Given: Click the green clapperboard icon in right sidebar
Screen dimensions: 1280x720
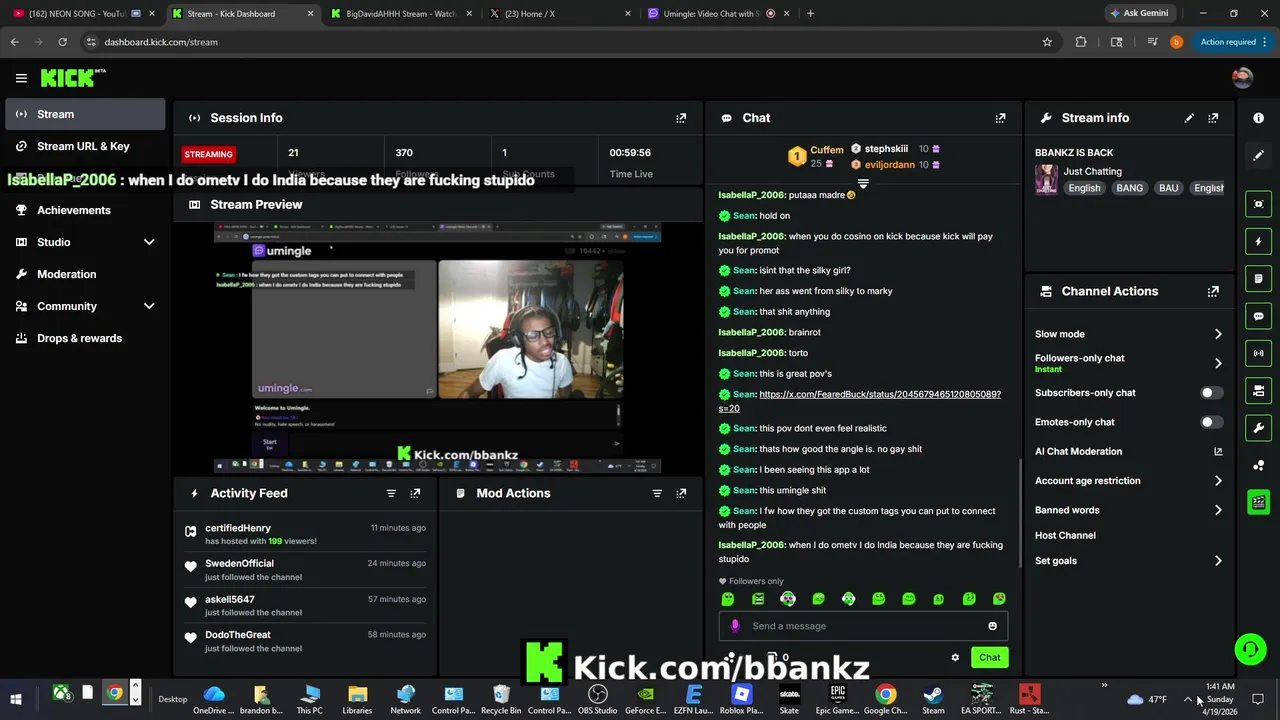Looking at the screenshot, I should [1259, 502].
